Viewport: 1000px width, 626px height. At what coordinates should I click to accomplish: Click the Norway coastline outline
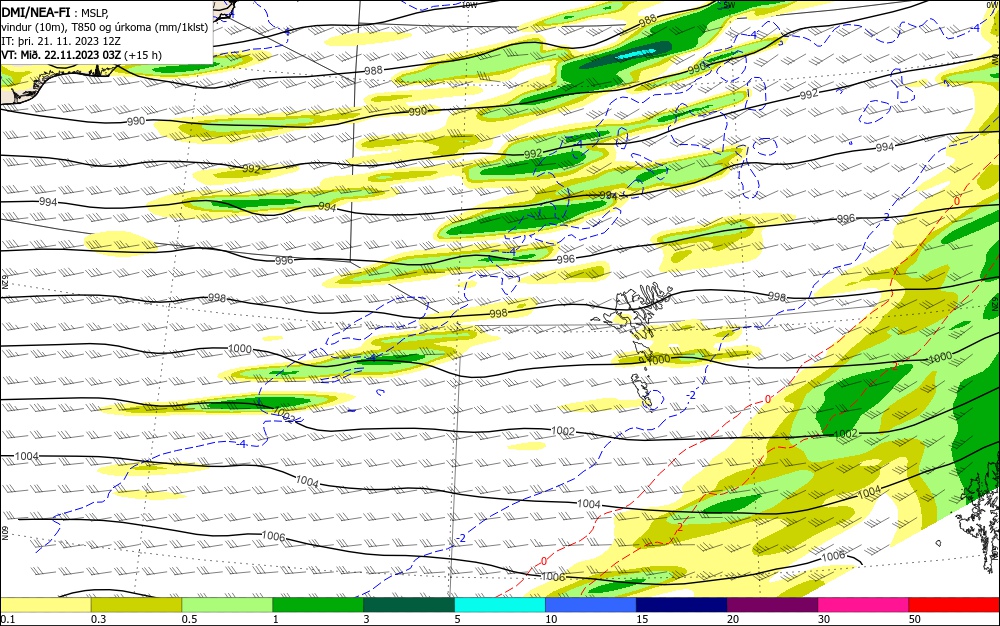[x=979, y=518]
